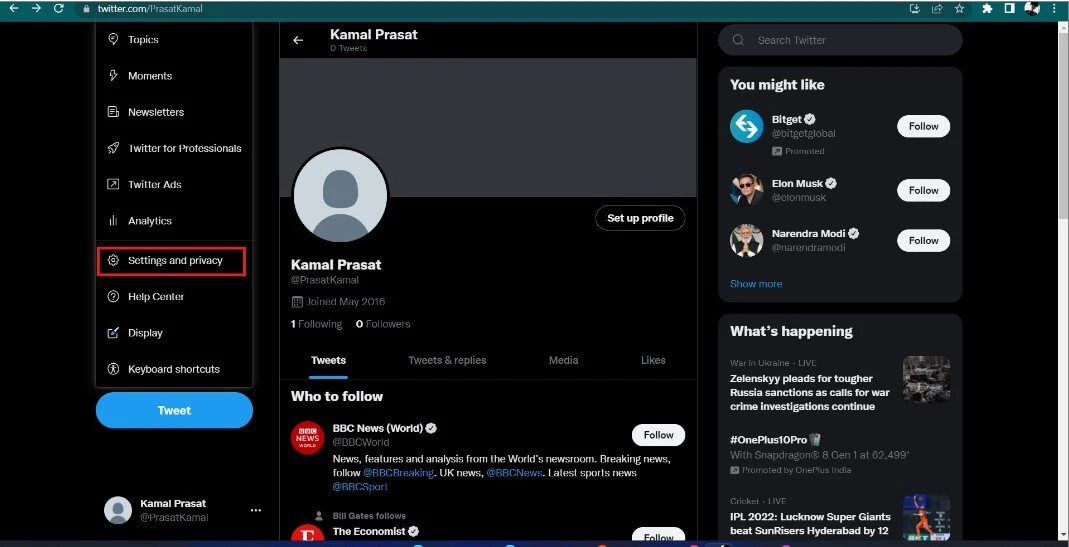Click the Settings gear icon
The height and width of the screenshot is (547, 1069).
pos(113,261)
